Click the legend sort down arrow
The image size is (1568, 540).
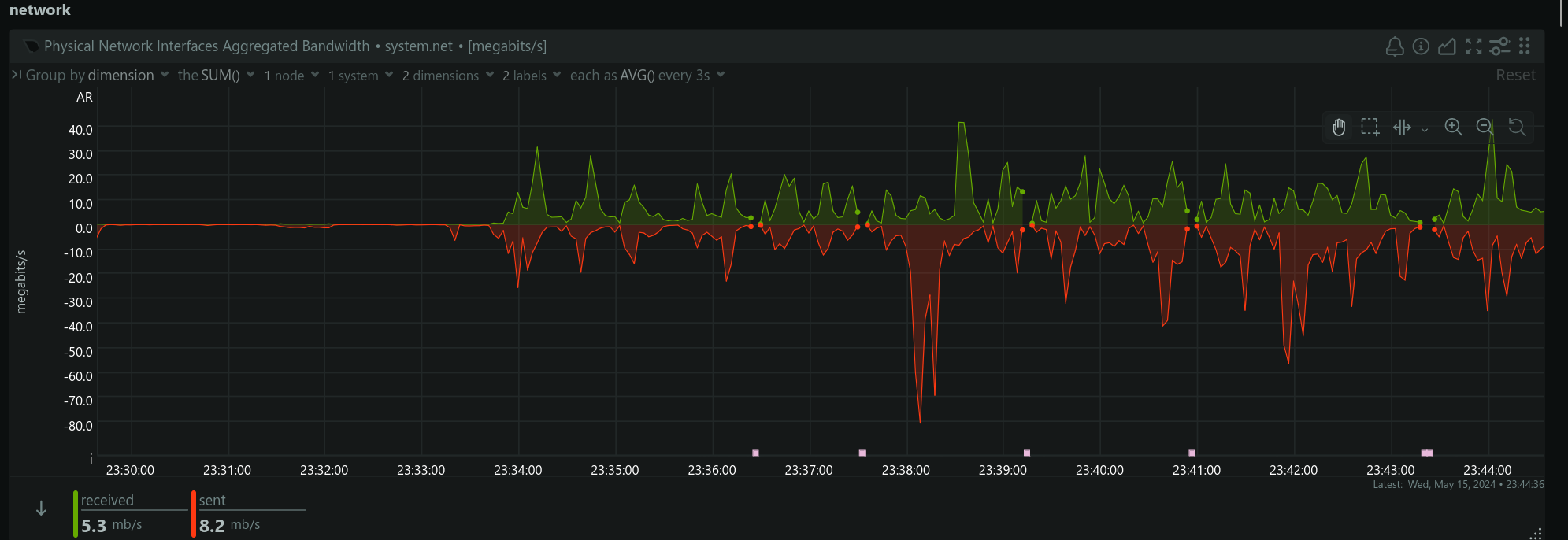[41, 509]
